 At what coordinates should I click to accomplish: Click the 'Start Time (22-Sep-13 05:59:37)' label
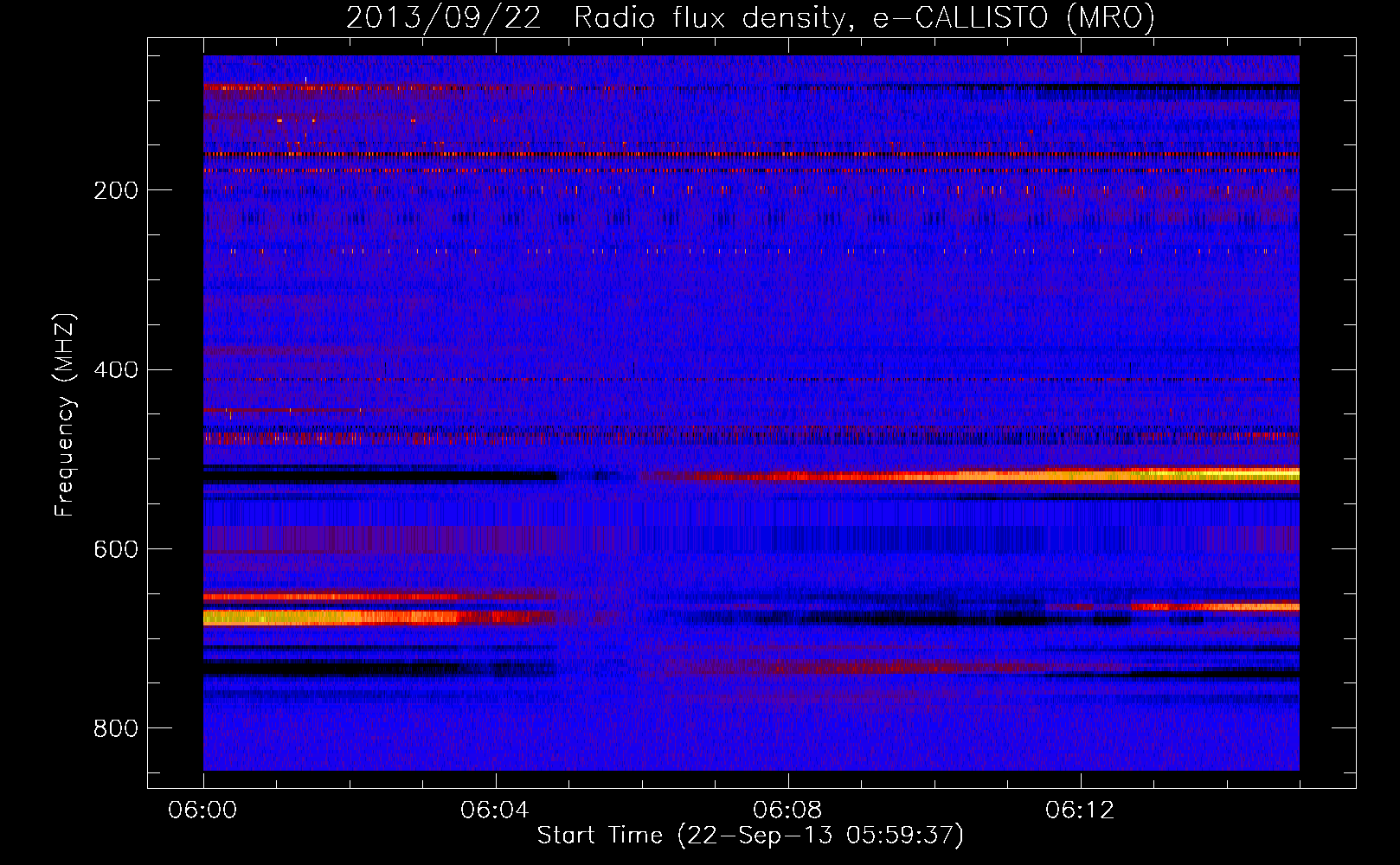pos(750,836)
